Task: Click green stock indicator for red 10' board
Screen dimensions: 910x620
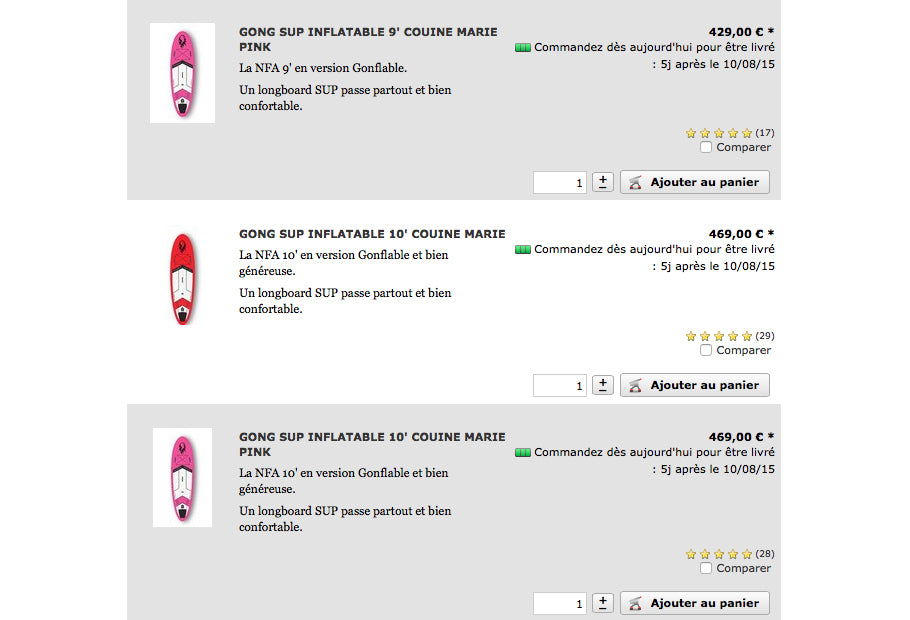Action: coord(522,250)
